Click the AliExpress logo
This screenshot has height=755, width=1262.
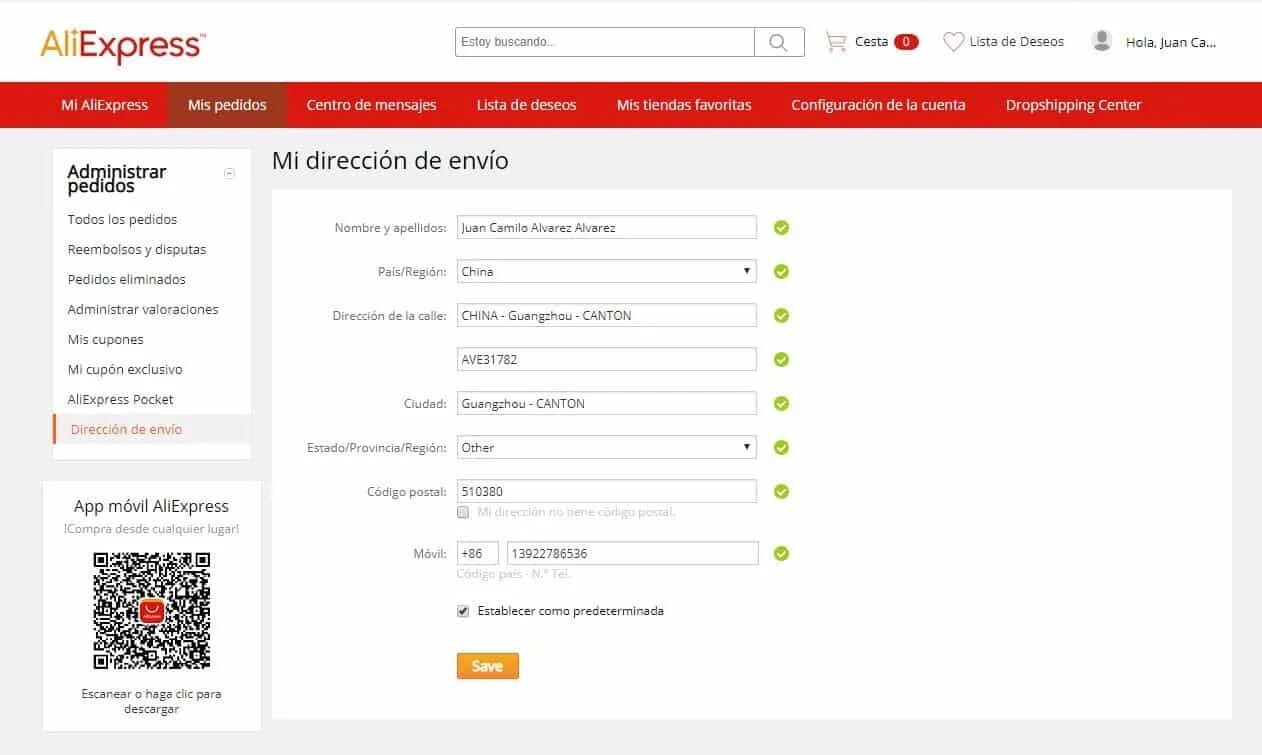pyautogui.click(x=123, y=45)
